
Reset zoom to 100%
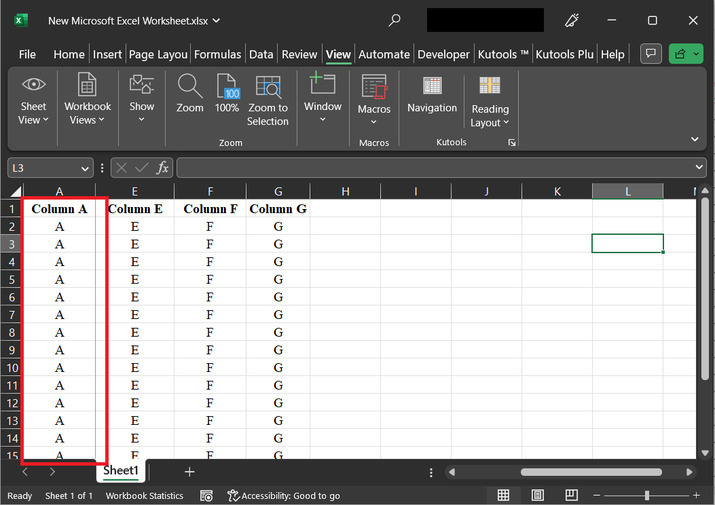pos(227,94)
